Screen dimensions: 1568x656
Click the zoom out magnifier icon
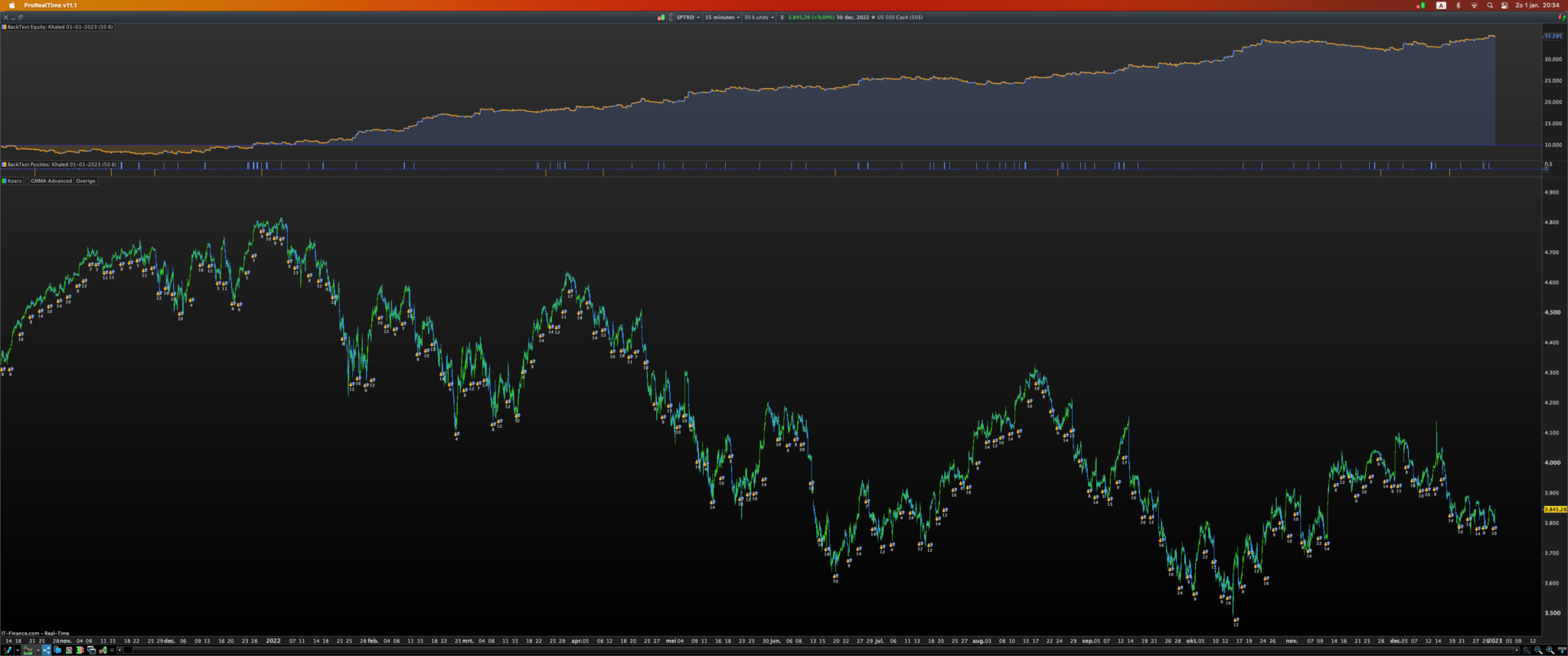tap(1538, 650)
